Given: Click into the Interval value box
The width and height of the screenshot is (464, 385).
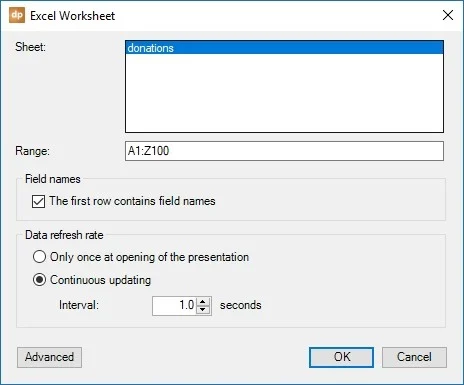Looking at the screenshot, I should [174, 305].
